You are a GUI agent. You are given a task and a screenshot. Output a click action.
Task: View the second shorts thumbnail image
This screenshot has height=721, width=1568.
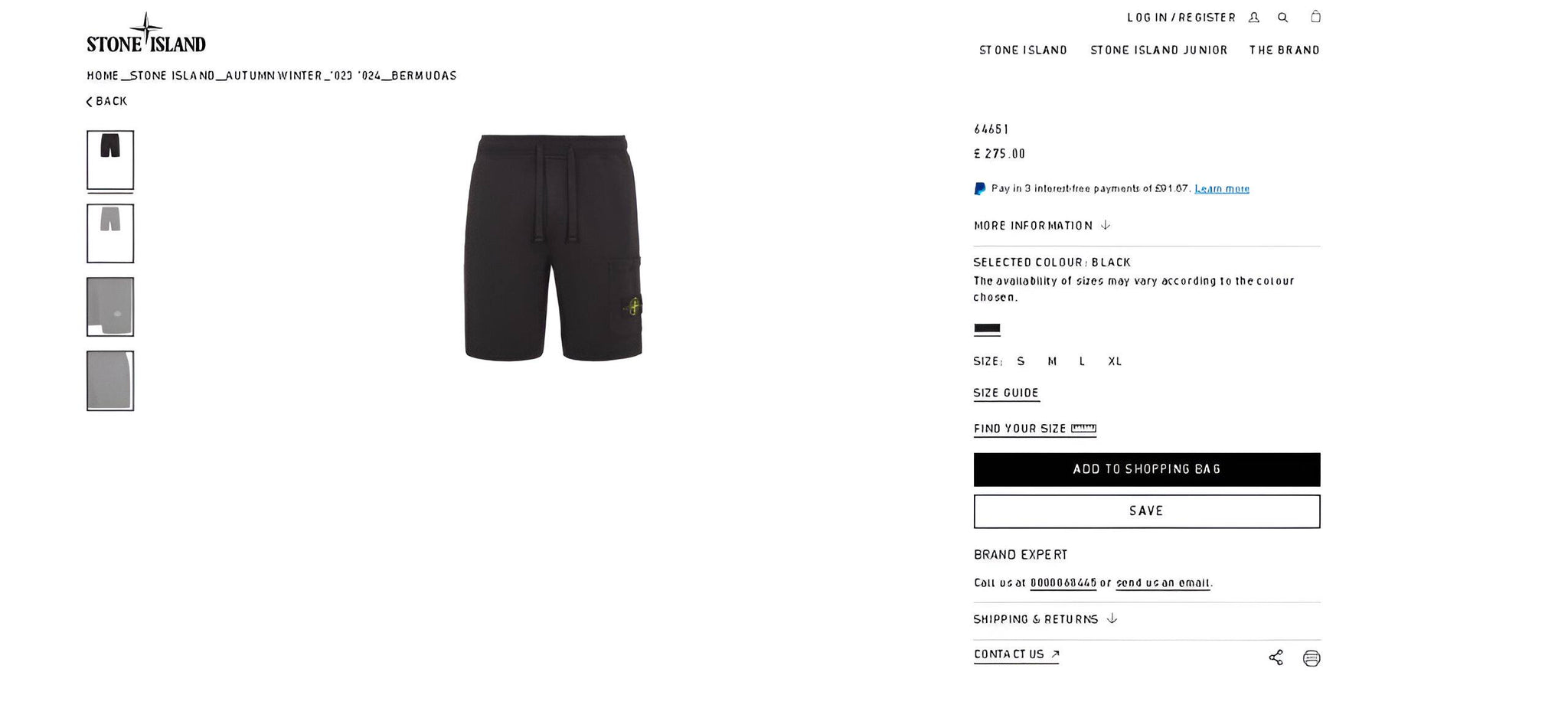[x=110, y=233]
